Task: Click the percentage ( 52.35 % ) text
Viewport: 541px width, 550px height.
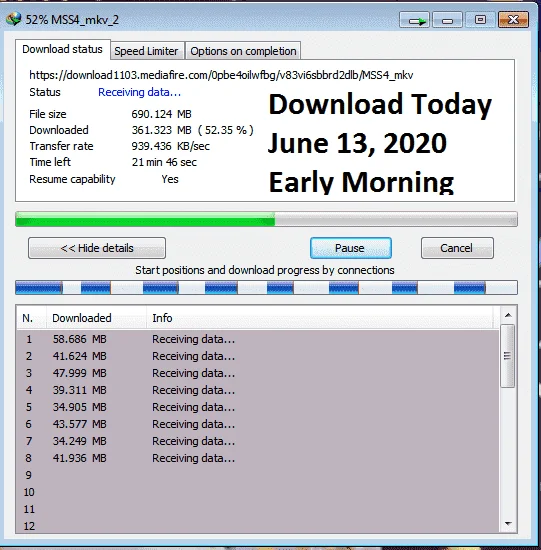Action: pyautogui.click(x=226, y=130)
